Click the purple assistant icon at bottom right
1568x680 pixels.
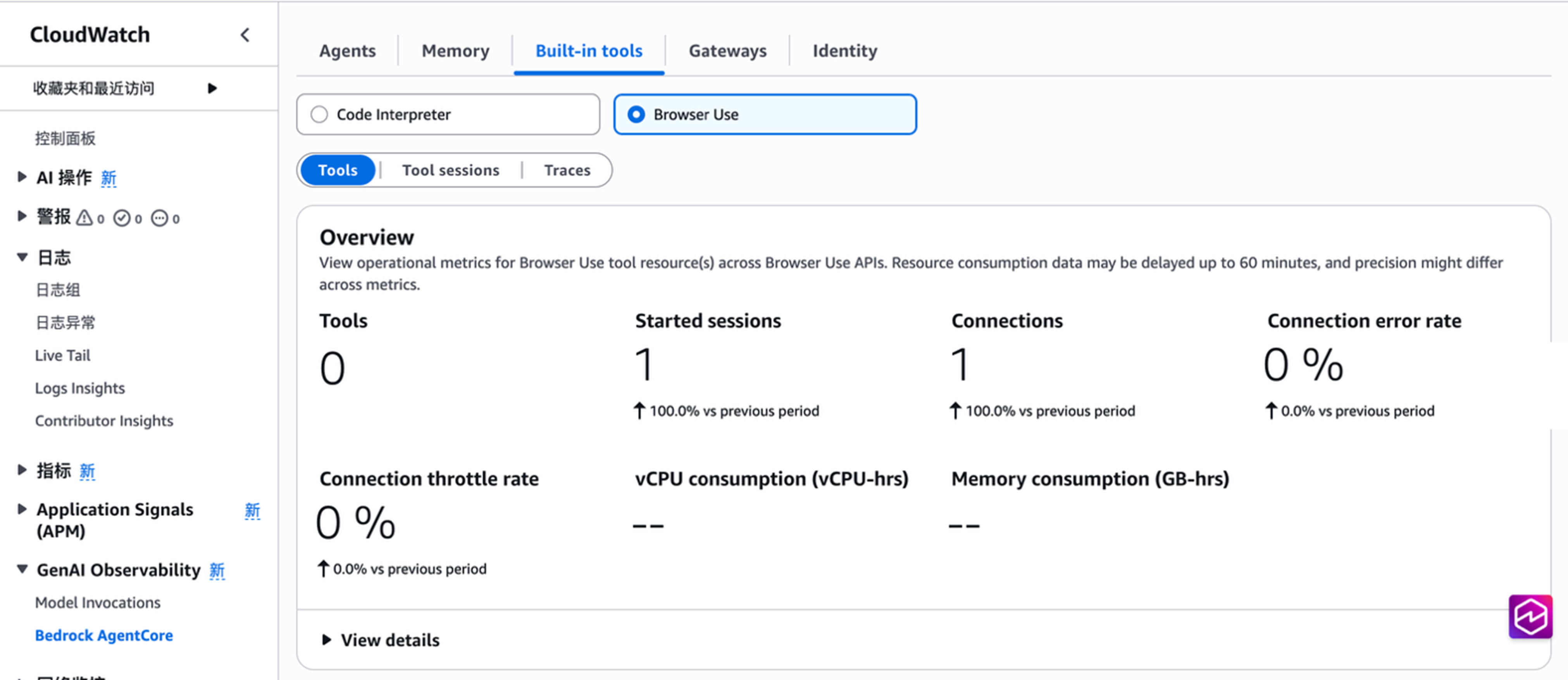tap(1530, 616)
